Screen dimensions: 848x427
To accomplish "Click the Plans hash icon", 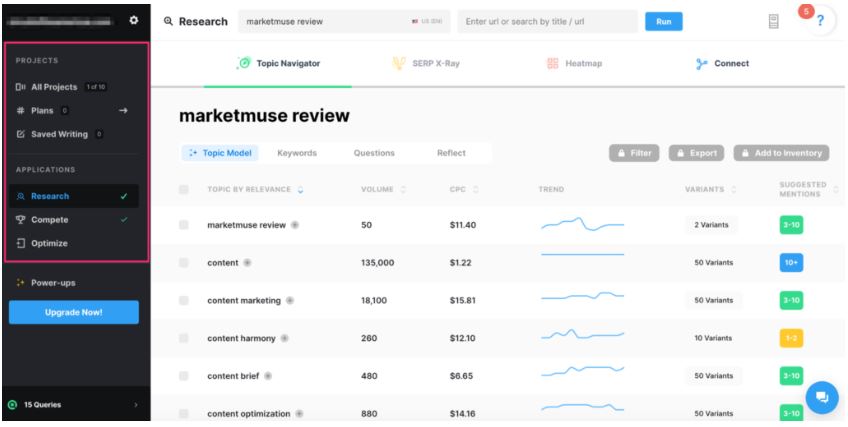I will (x=21, y=111).
